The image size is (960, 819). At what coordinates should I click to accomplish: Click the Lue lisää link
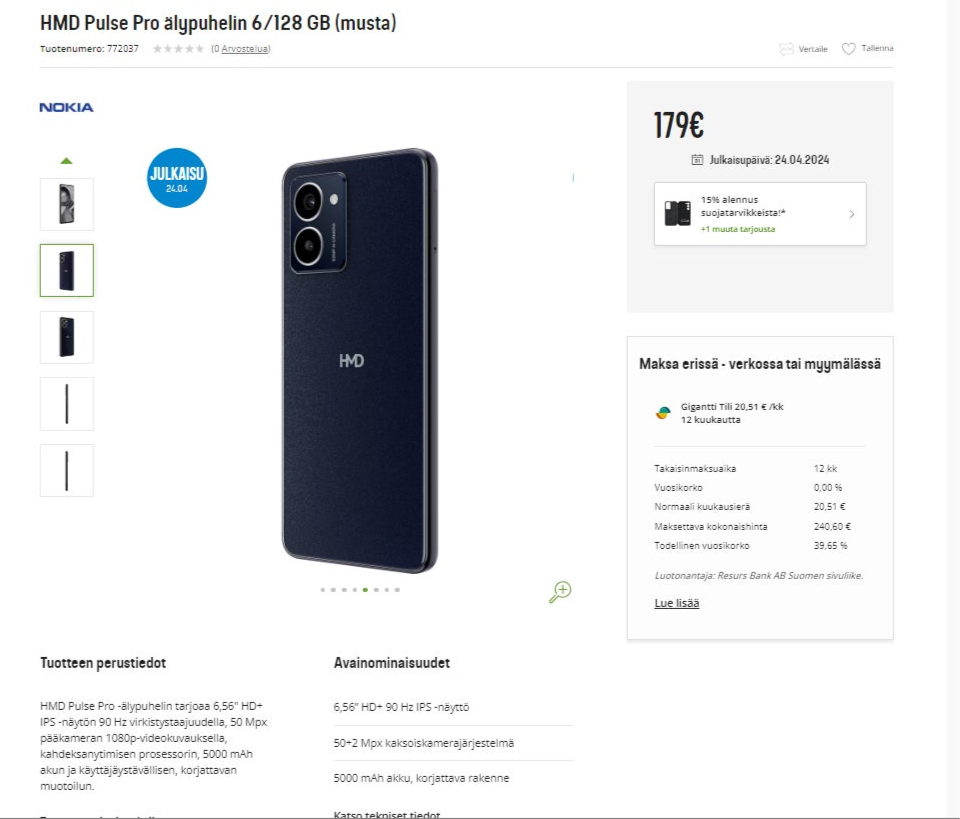pyautogui.click(x=677, y=604)
